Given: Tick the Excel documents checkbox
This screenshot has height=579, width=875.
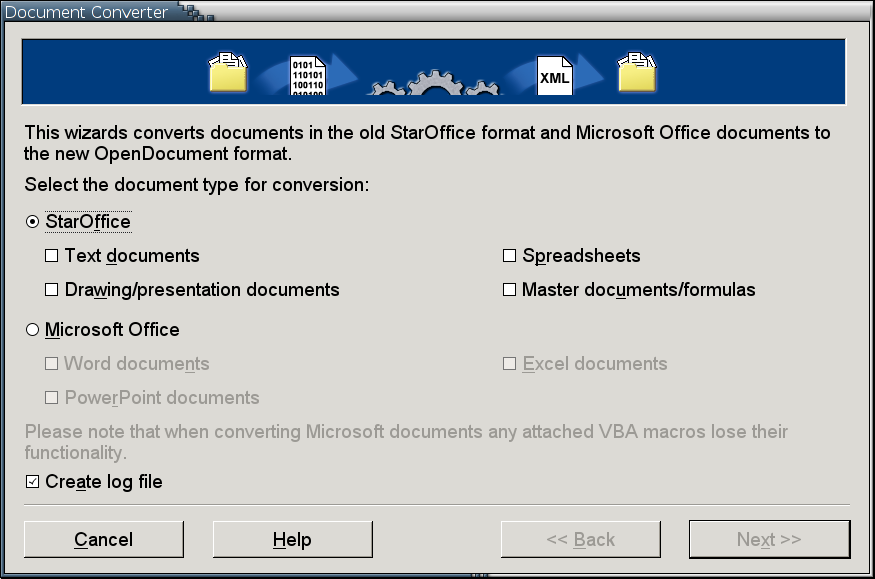Looking at the screenshot, I should click(509, 364).
